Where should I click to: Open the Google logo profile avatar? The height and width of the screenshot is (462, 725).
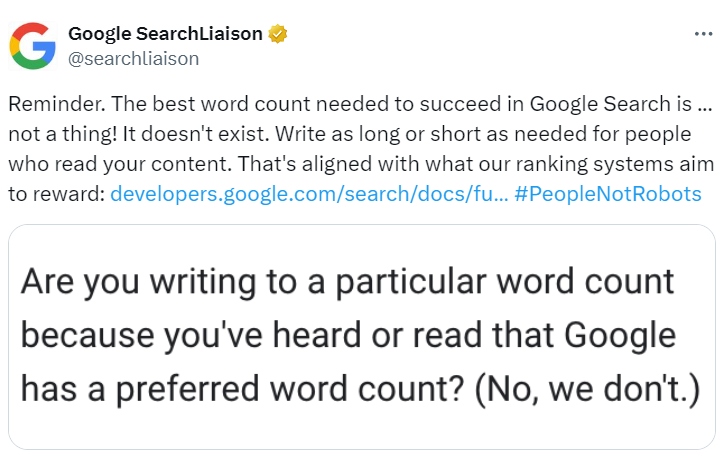pos(32,46)
